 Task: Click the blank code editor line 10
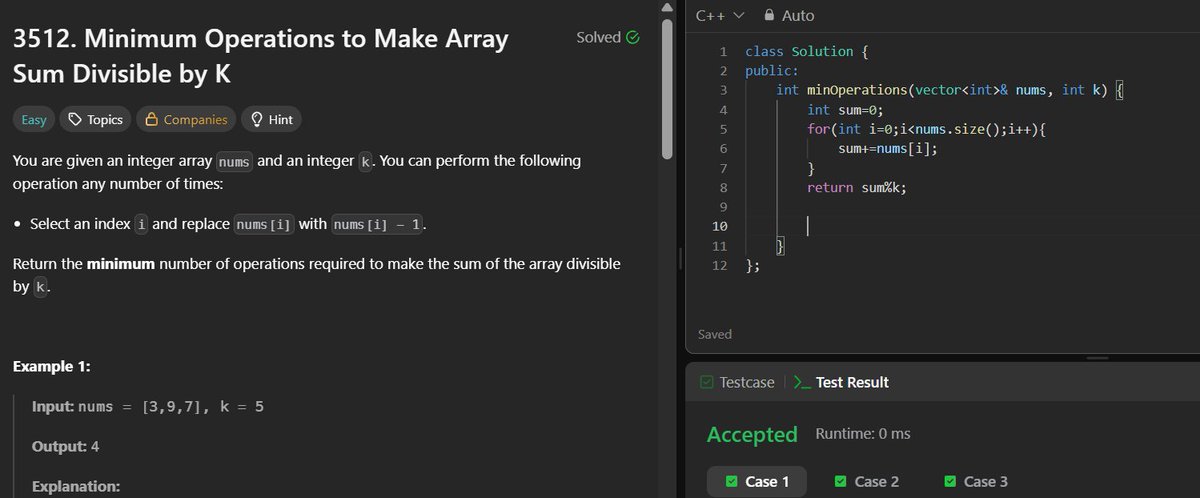pyautogui.click(x=965, y=226)
